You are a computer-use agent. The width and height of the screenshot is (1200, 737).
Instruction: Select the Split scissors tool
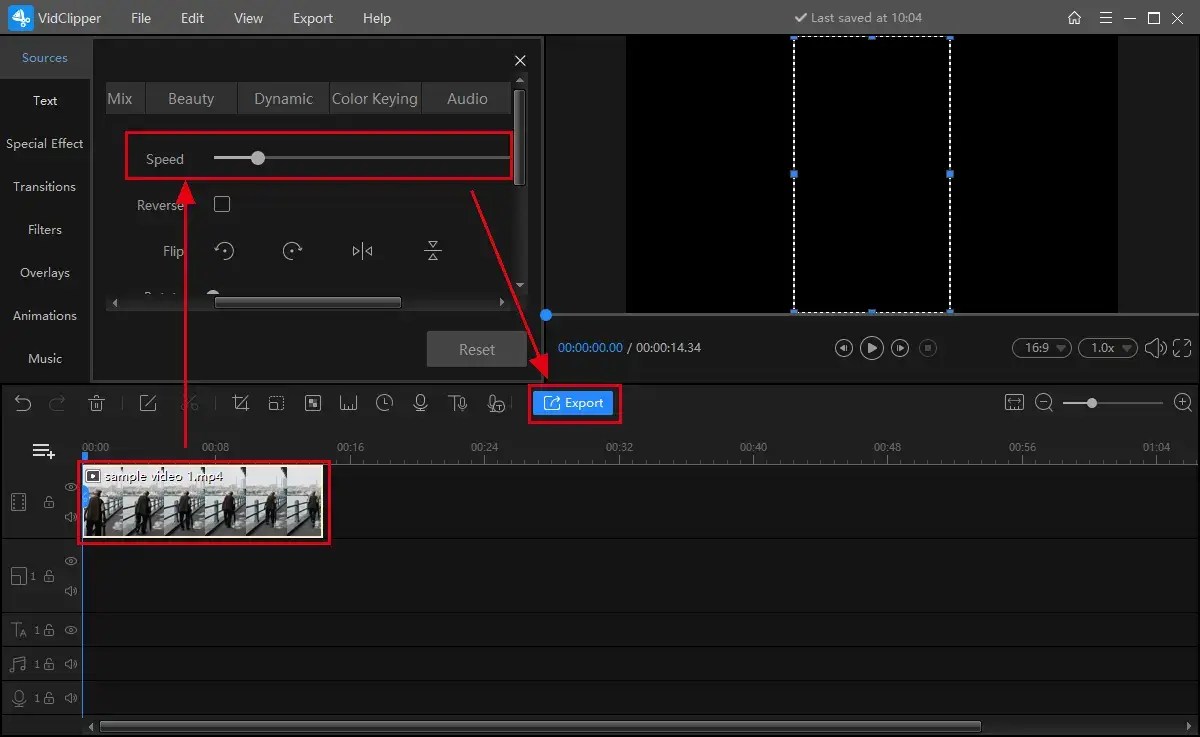(x=188, y=403)
